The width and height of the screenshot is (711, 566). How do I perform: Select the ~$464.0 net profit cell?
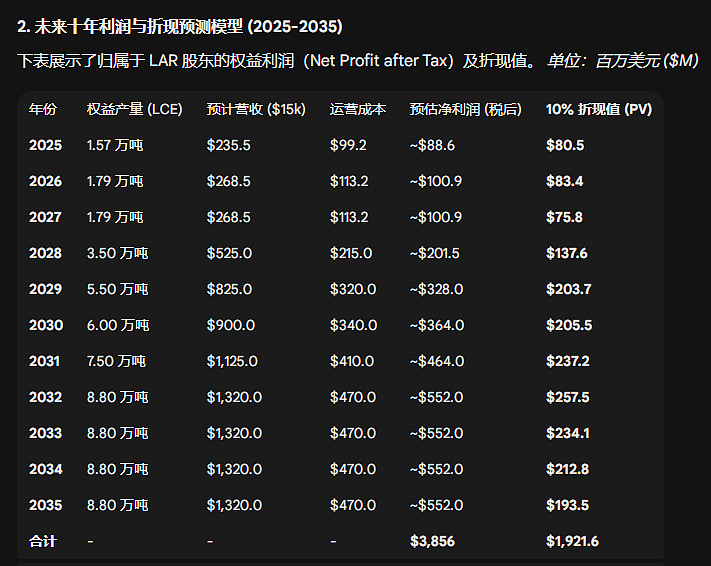click(437, 361)
